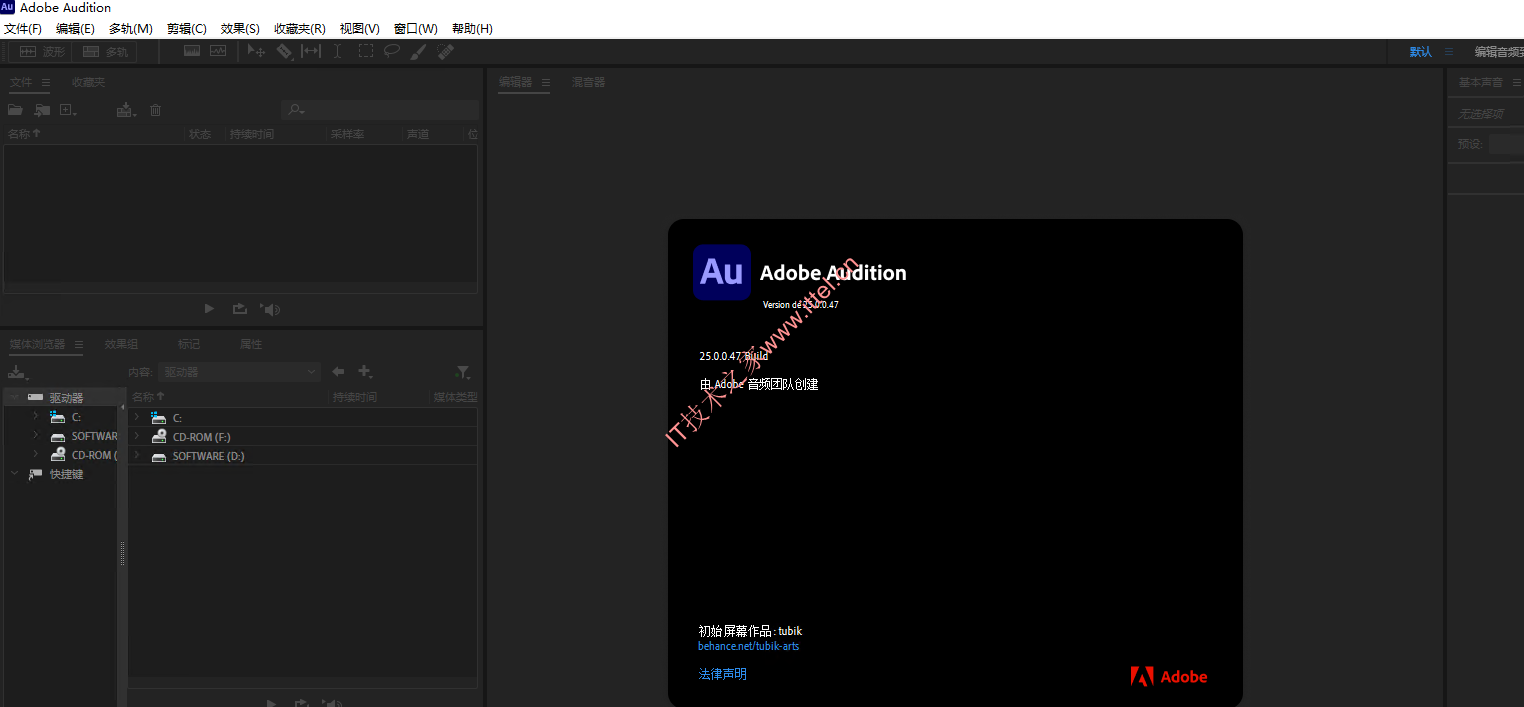Open the New File dropdown in Files panel

point(69,110)
